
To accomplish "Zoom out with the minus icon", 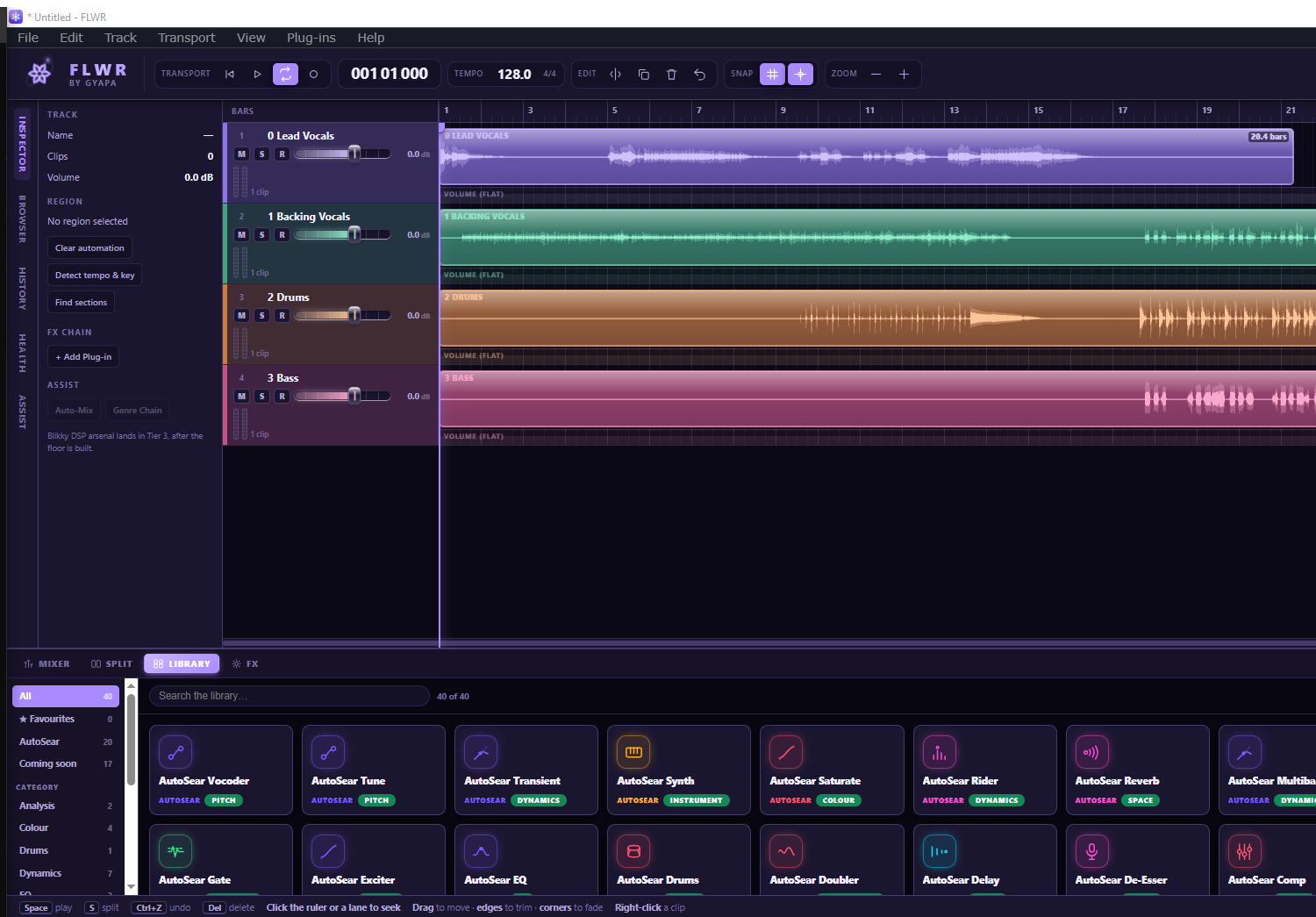I will pyautogui.click(x=876, y=75).
